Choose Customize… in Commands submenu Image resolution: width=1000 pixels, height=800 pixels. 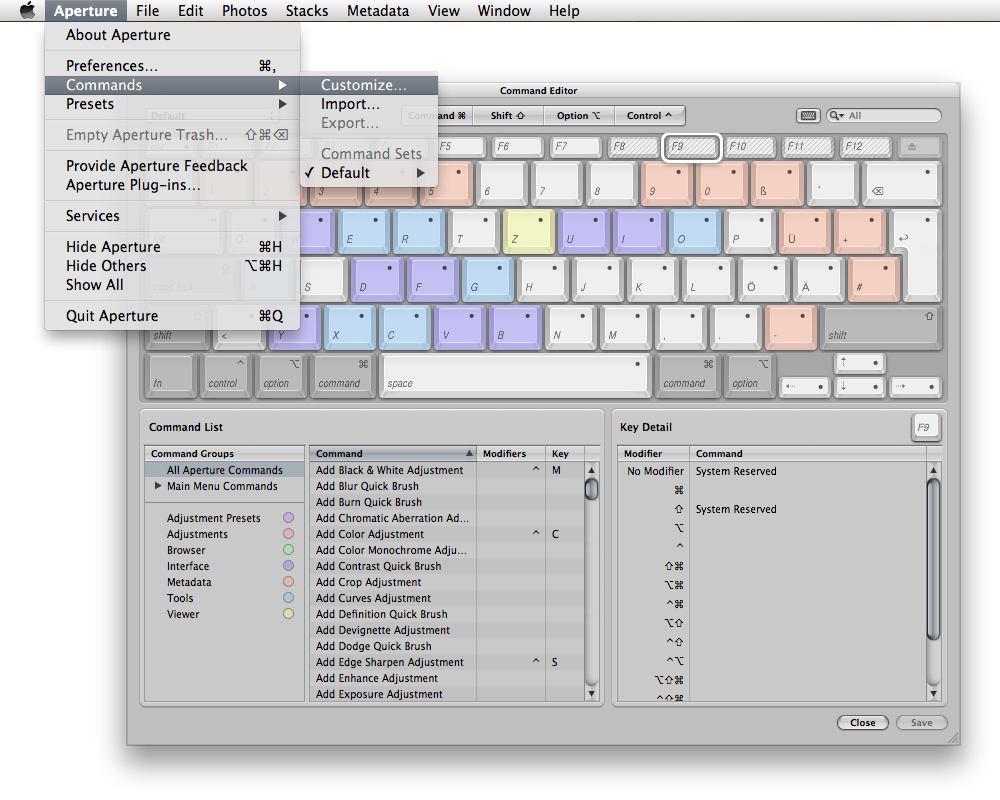(369, 85)
